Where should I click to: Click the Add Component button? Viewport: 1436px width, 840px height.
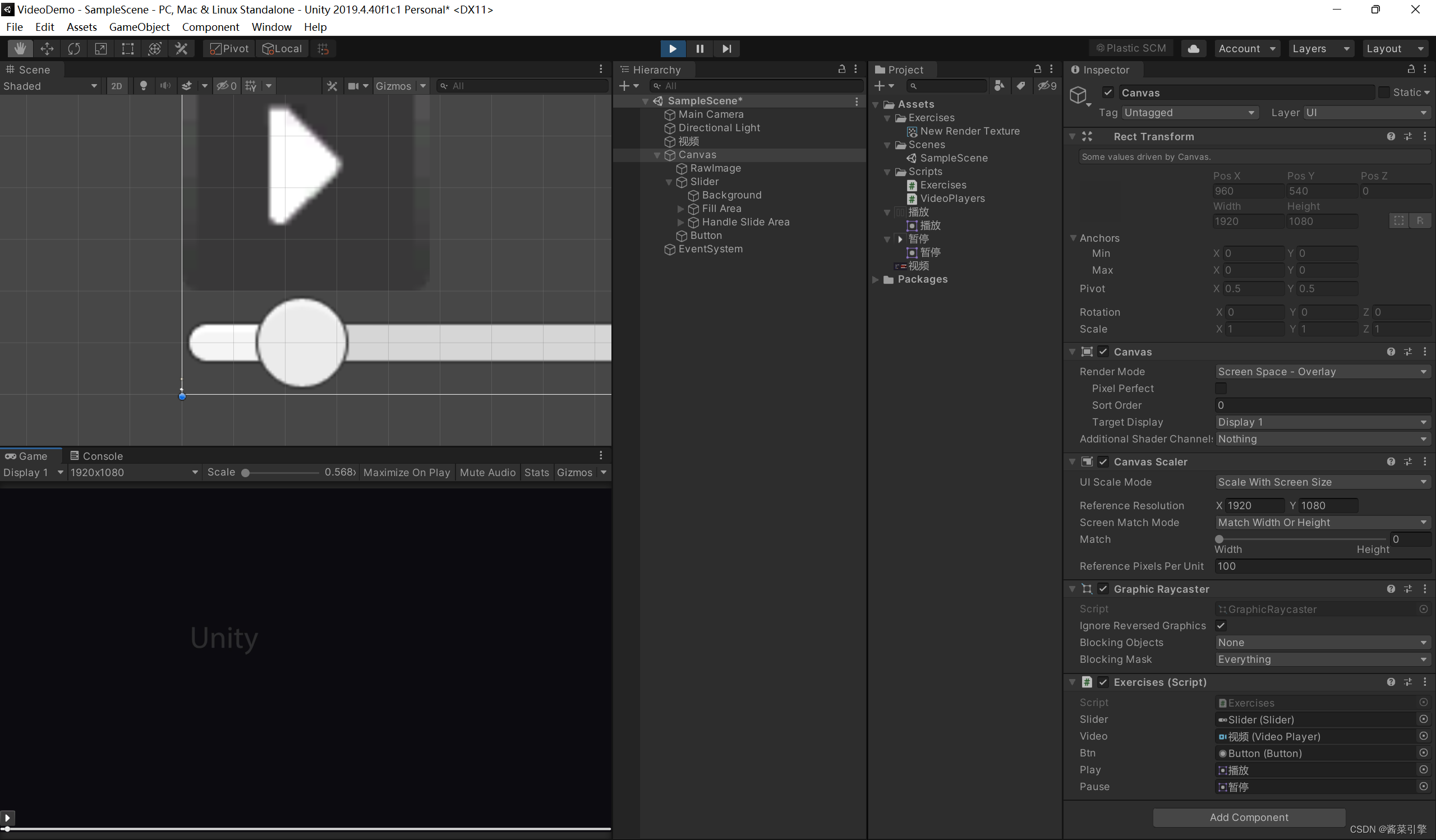pyautogui.click(x=1249, y=816)
